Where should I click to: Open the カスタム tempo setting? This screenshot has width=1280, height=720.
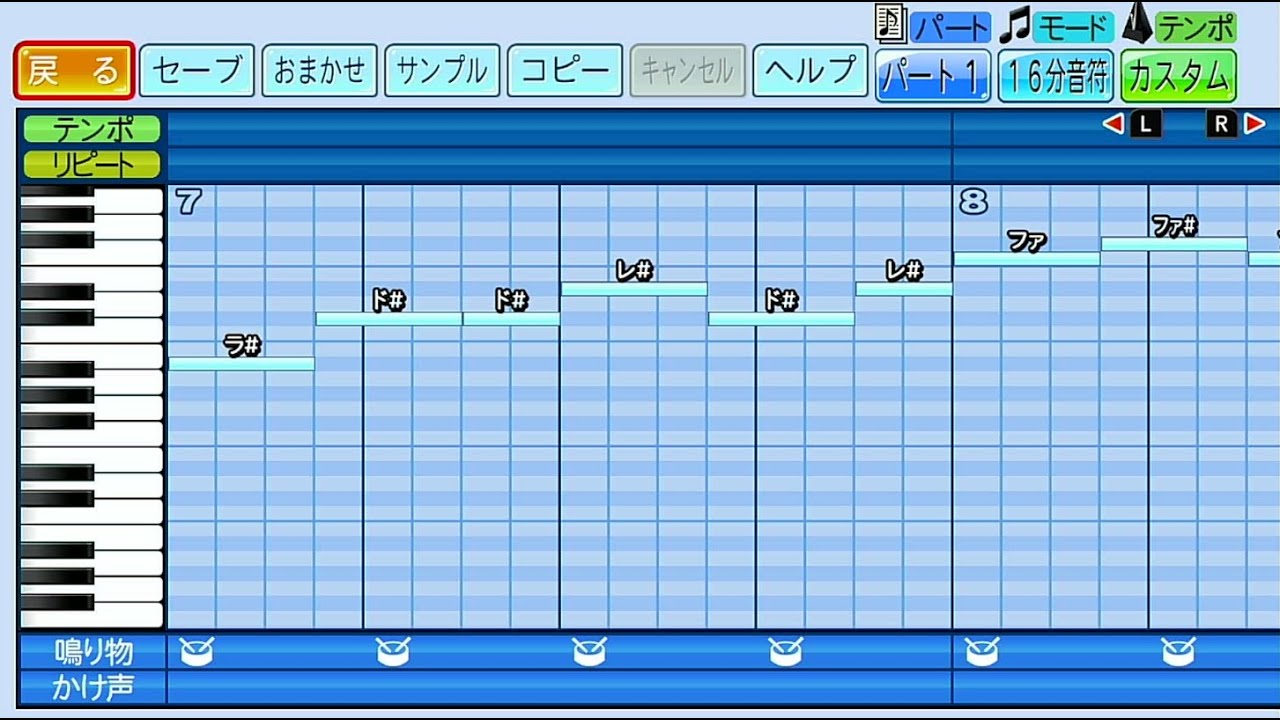point(1178,76)
